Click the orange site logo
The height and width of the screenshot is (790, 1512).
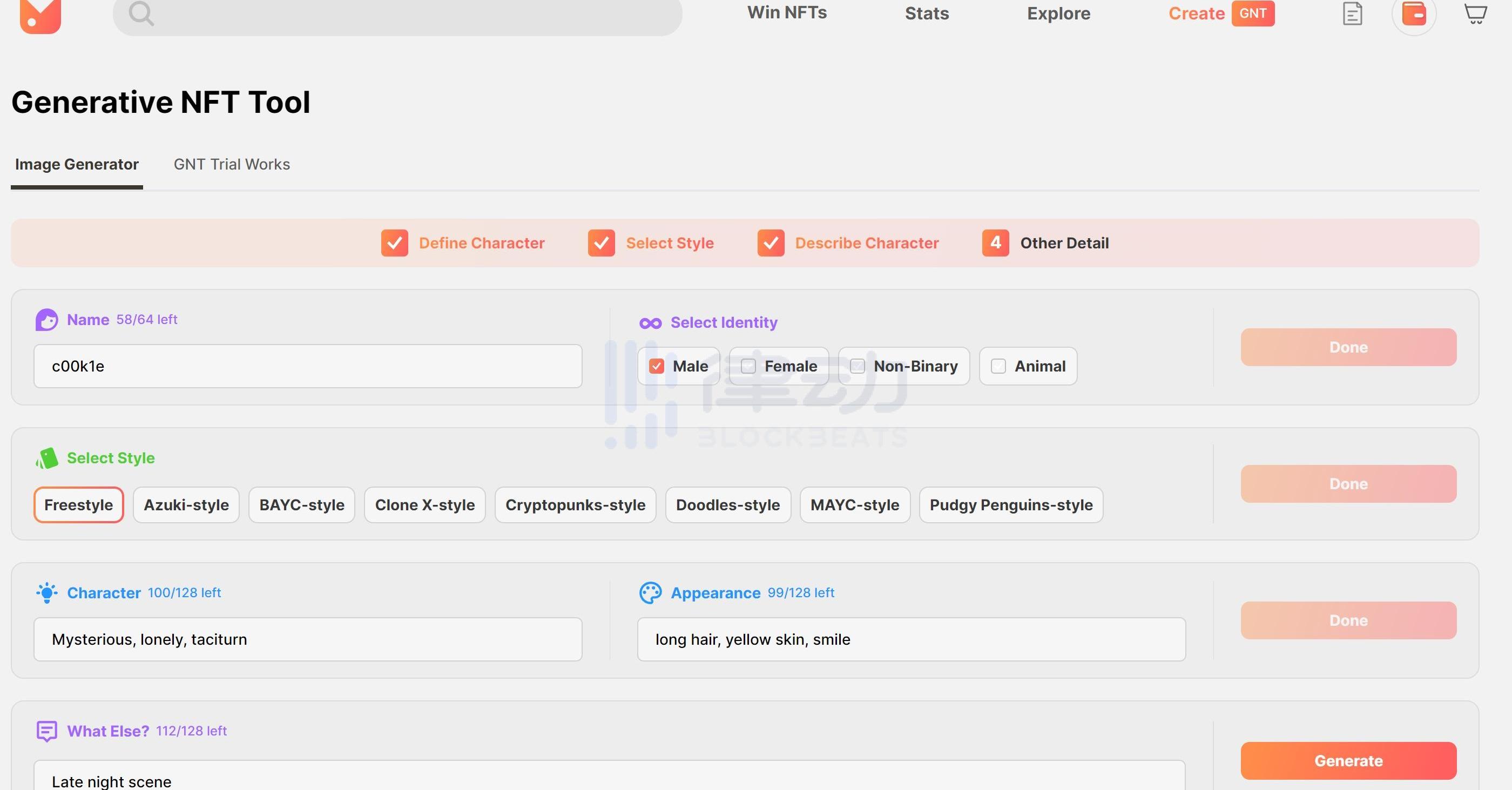pos(40,15)
